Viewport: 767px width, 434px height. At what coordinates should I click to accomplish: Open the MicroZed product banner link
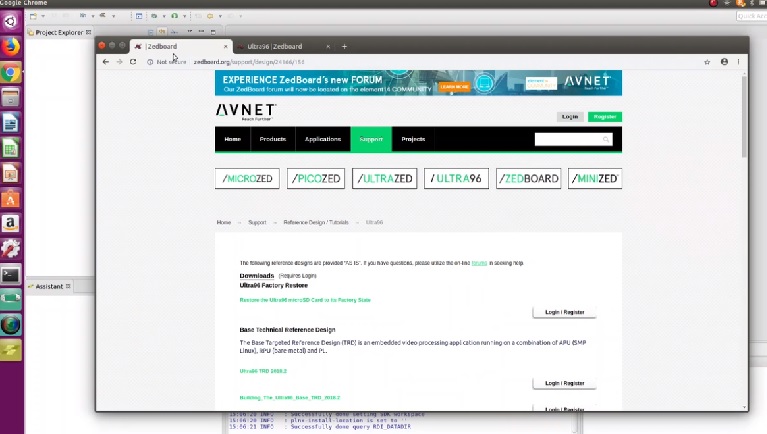pos(247,179)
